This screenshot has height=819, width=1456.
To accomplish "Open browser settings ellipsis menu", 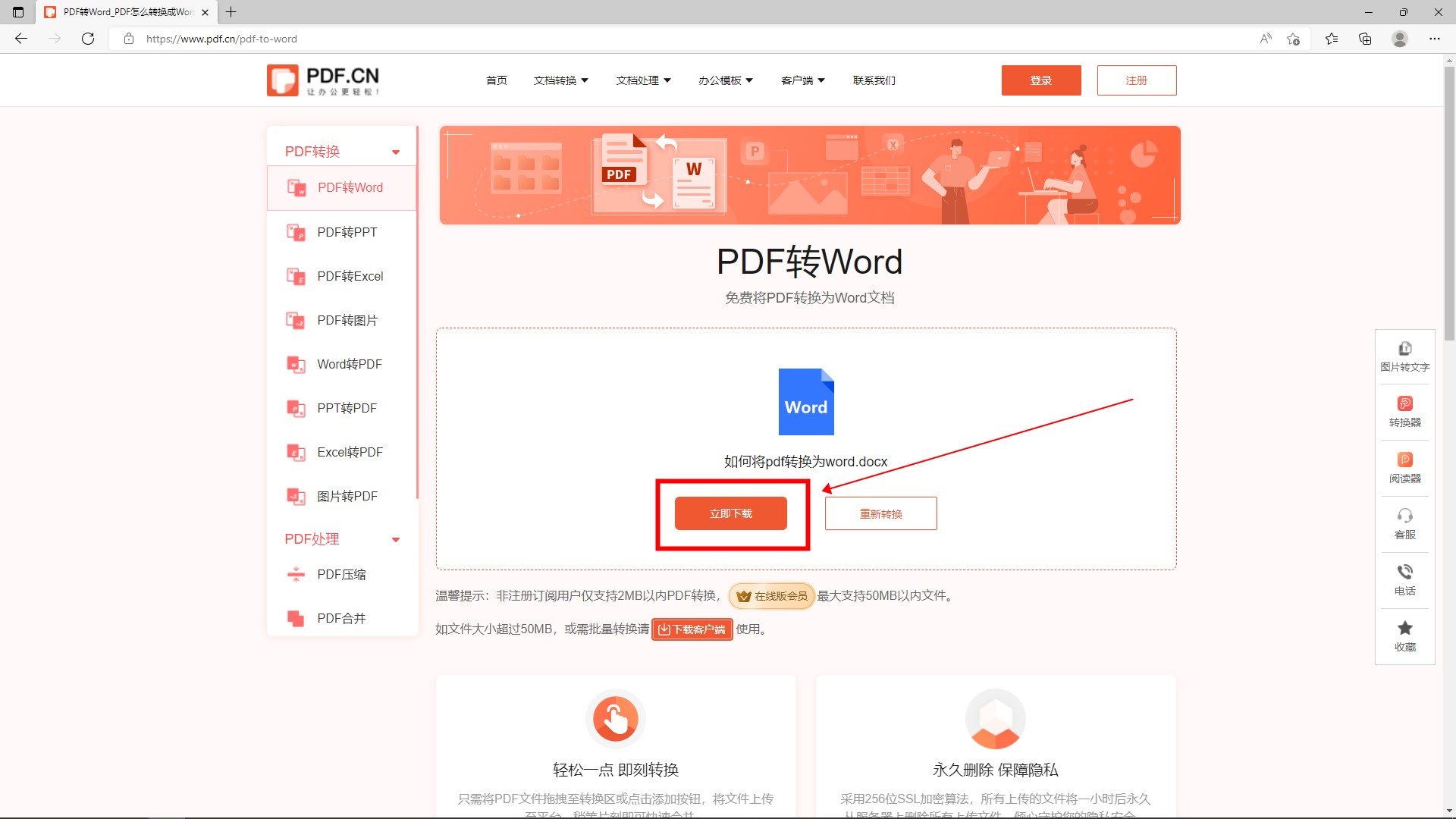I will tap(1435, 39).
